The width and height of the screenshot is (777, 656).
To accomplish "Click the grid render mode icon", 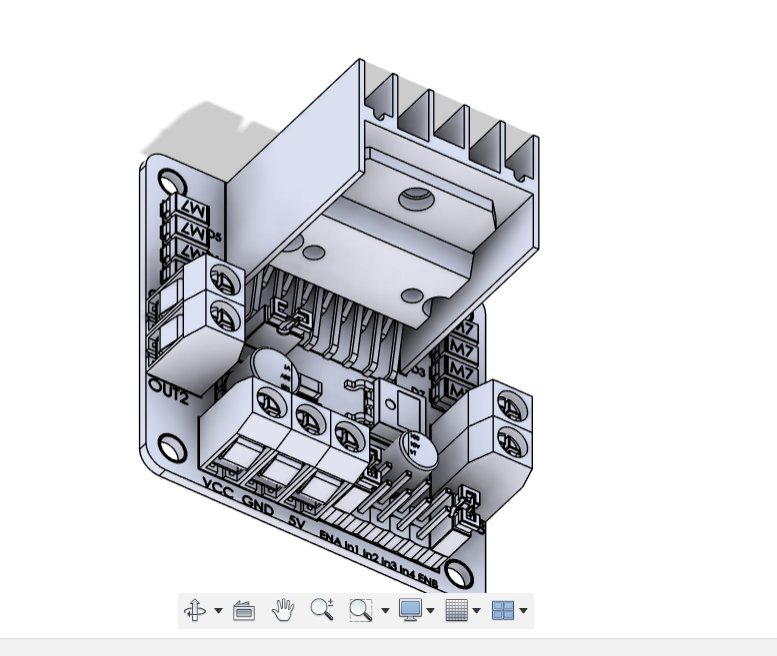I will pos(456,610).
